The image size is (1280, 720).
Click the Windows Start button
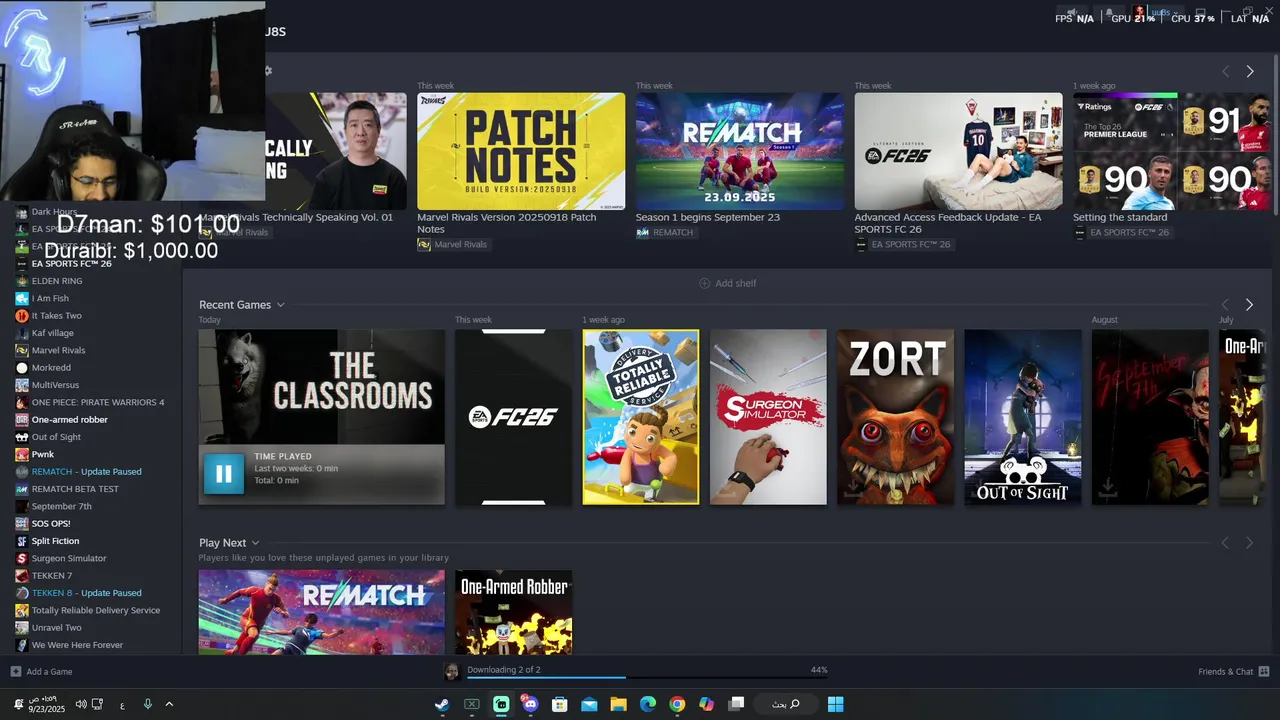pyautogui.click(x=835, y=704)
